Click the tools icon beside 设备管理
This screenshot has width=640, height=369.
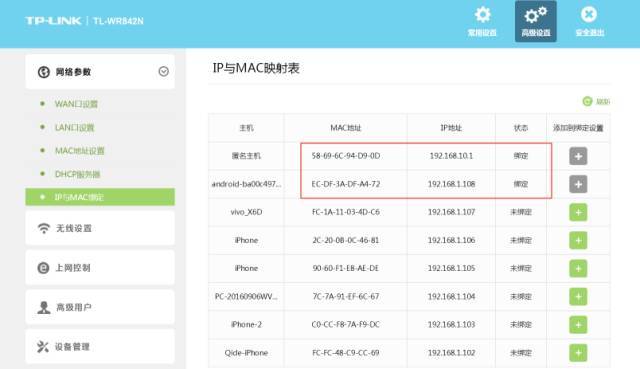click(x=43, y=347)
